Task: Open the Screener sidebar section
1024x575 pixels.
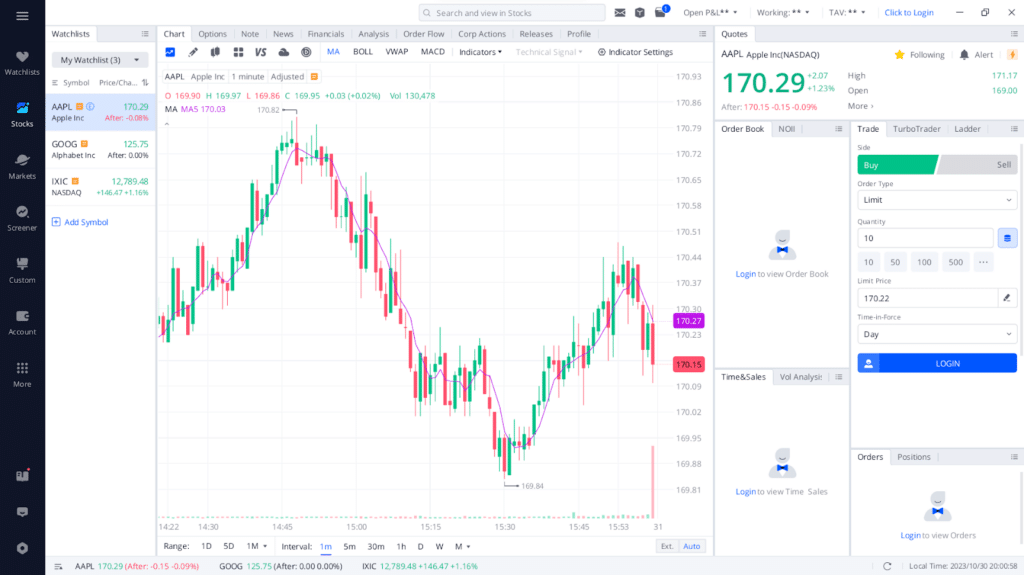Action: [x=22, y=217]
